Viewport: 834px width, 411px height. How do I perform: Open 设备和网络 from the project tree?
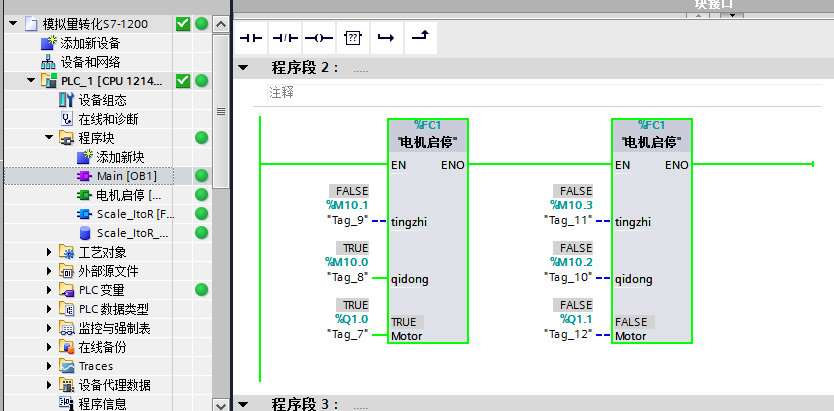pos(90,62)
